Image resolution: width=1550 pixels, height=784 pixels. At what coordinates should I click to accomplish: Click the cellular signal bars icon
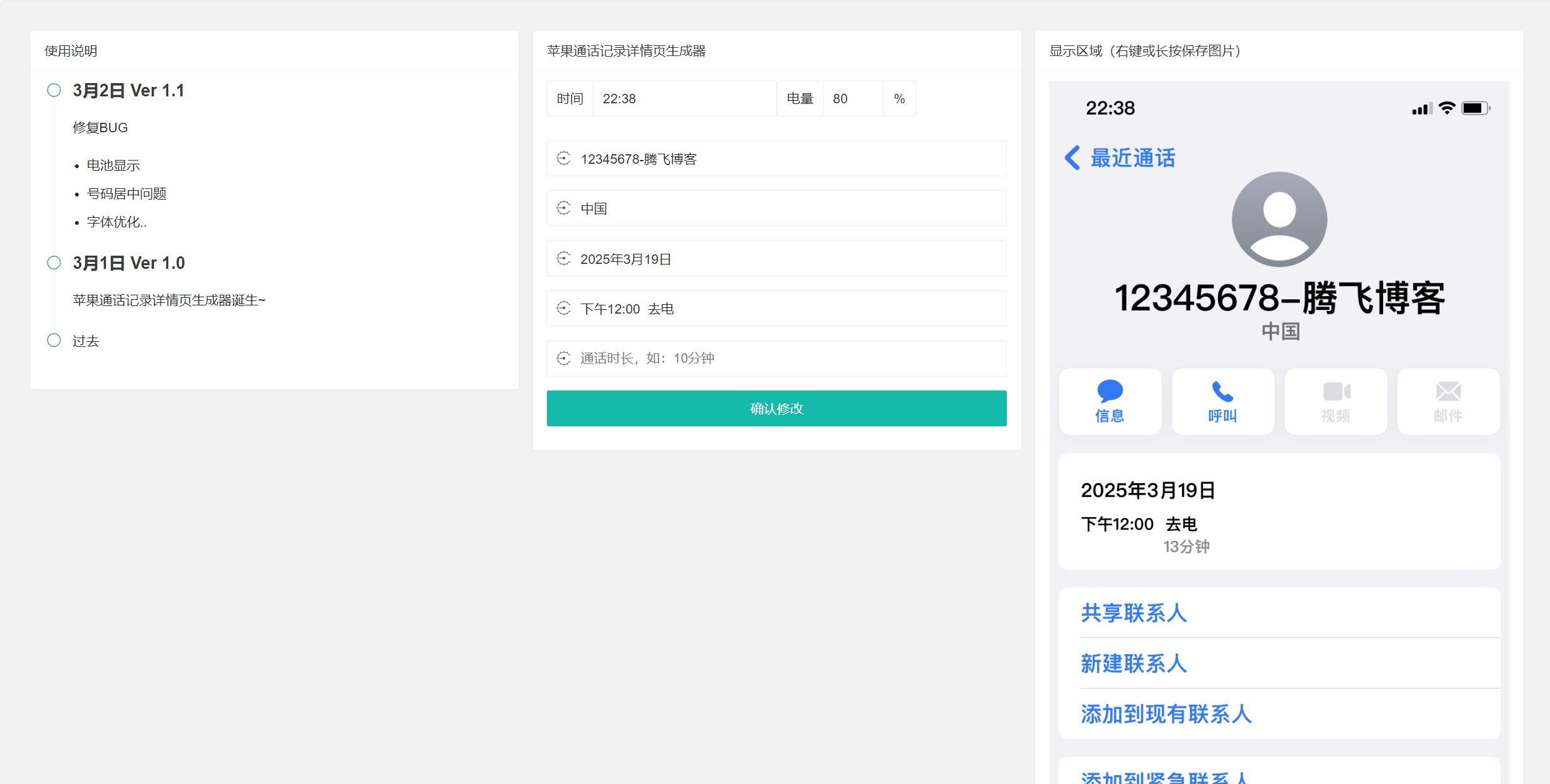coord(1422,109)
